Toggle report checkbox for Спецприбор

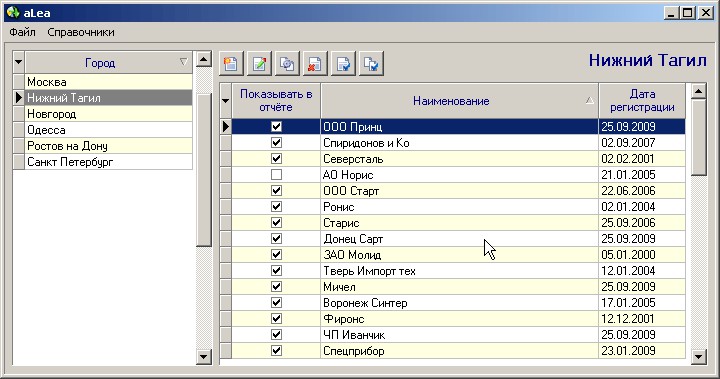(x=276, y=351)
